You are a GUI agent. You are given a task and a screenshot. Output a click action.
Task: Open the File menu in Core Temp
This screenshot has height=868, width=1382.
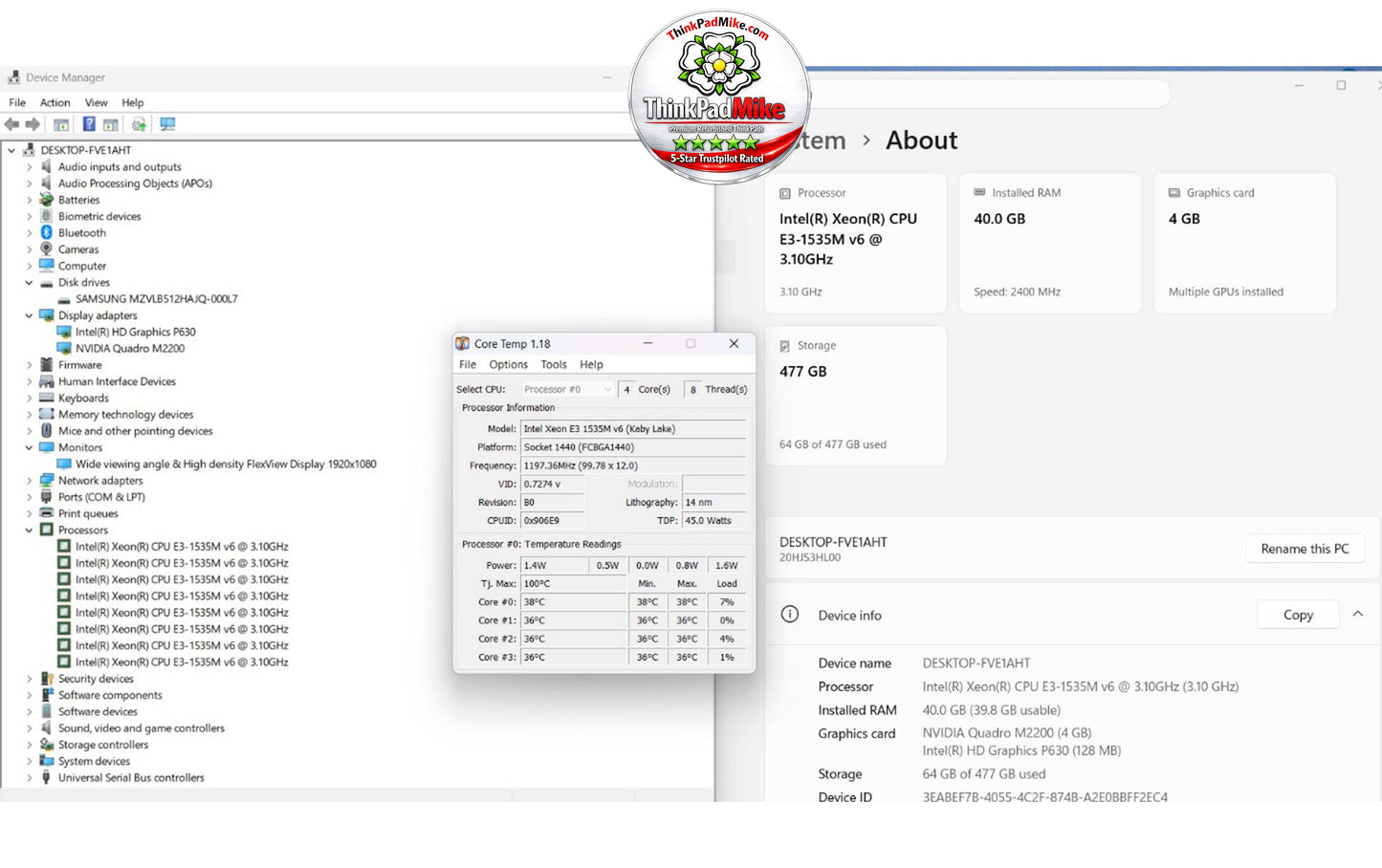468,364
